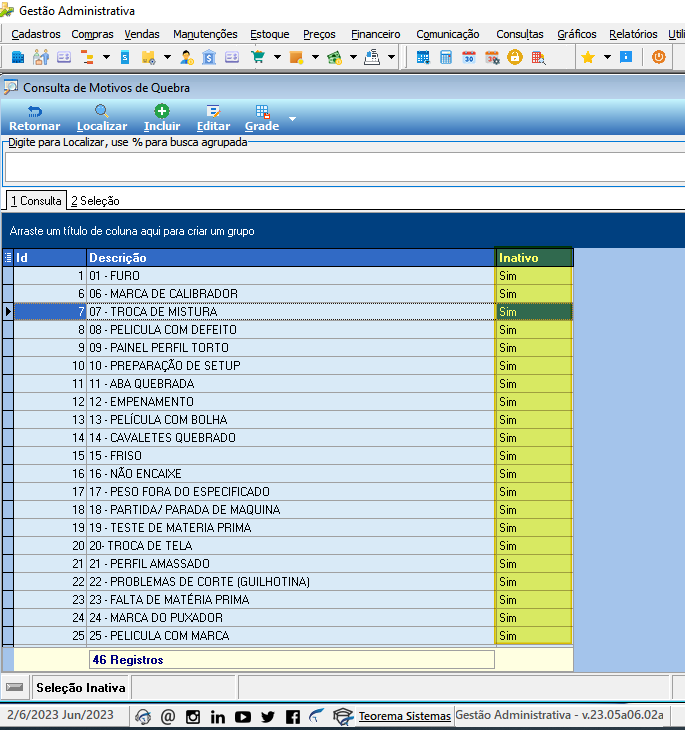
Task: Click the Incluir button
Action: (162, 118)
